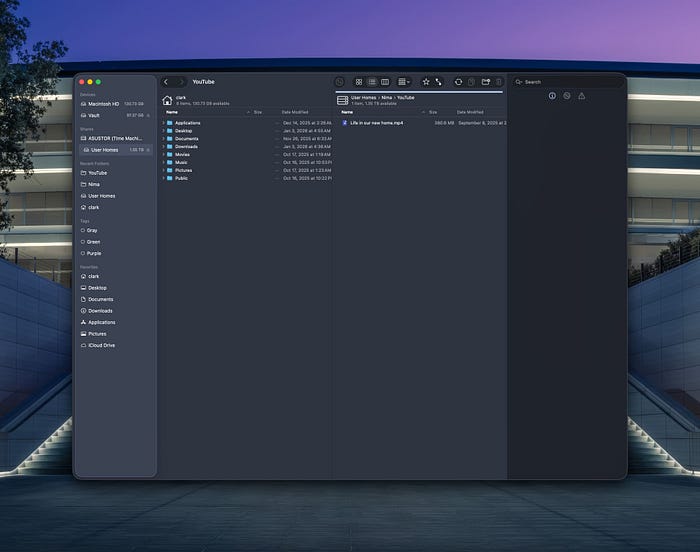
Task: Sort right pane by Name column
Action: (x=347, y=112)
